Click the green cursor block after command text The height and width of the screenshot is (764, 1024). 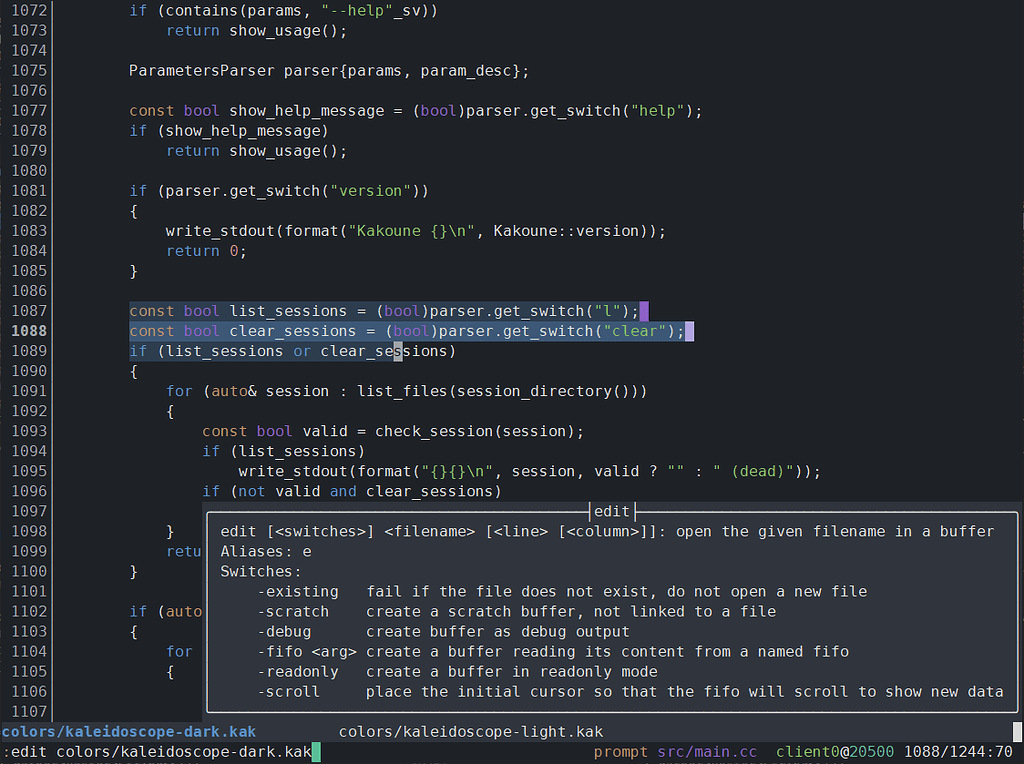pos(315,751)
